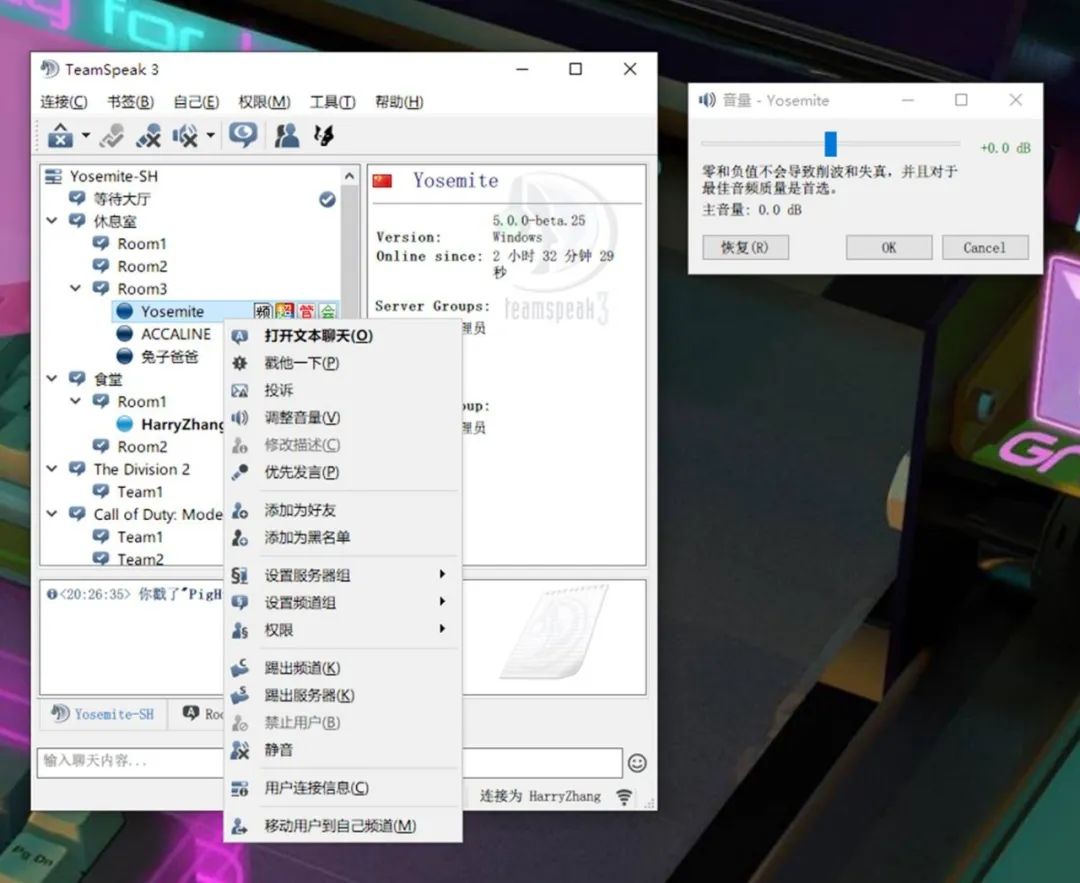Screen dimensions: 1080x883
Task: Click OK in the Yosemite volume dialog
Action: point(888,247)
